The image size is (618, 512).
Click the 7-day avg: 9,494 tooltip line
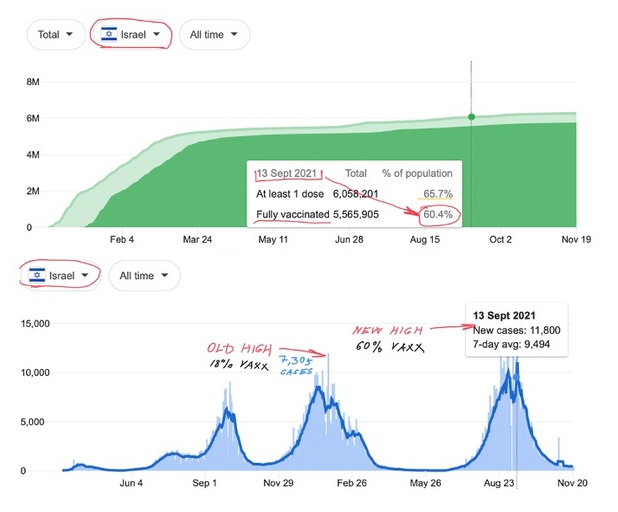click(510, 345)
